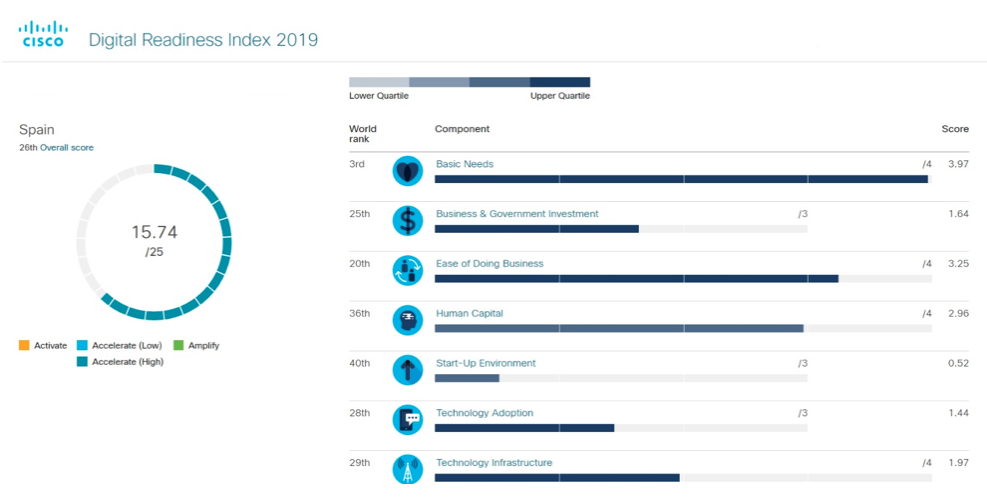
Task: Click the 36th world rank
Action: coord(359,313)
